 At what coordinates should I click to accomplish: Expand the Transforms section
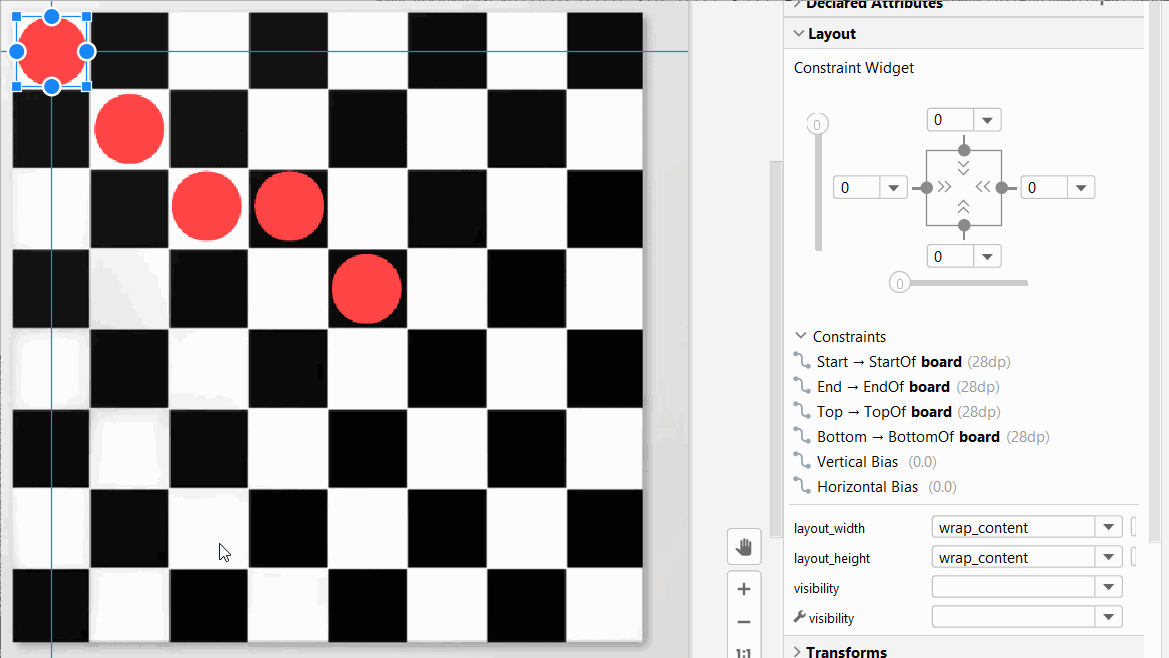pyautogui.click(x=797, y=652)
